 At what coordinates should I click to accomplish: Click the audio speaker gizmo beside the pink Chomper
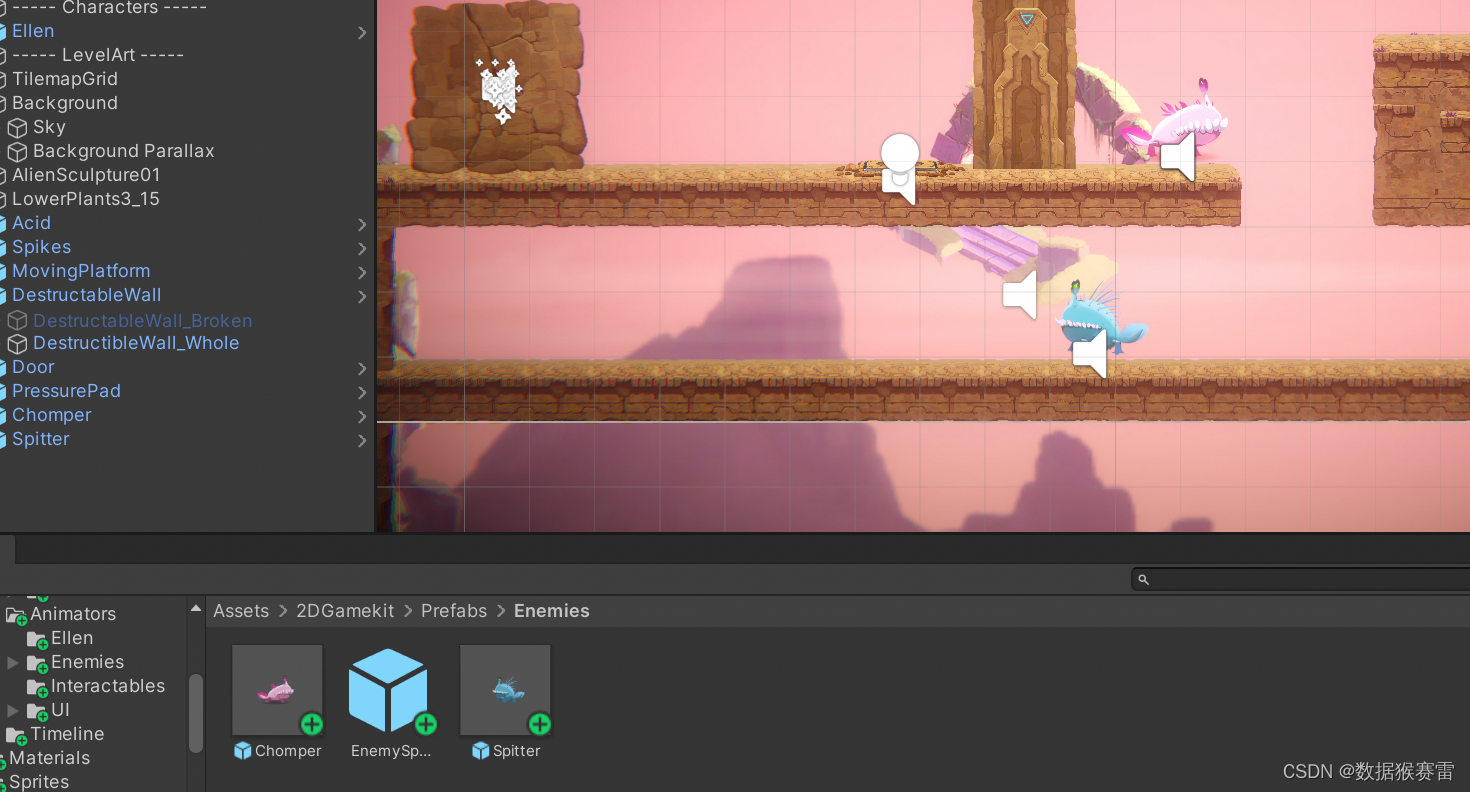[1178, 158]
